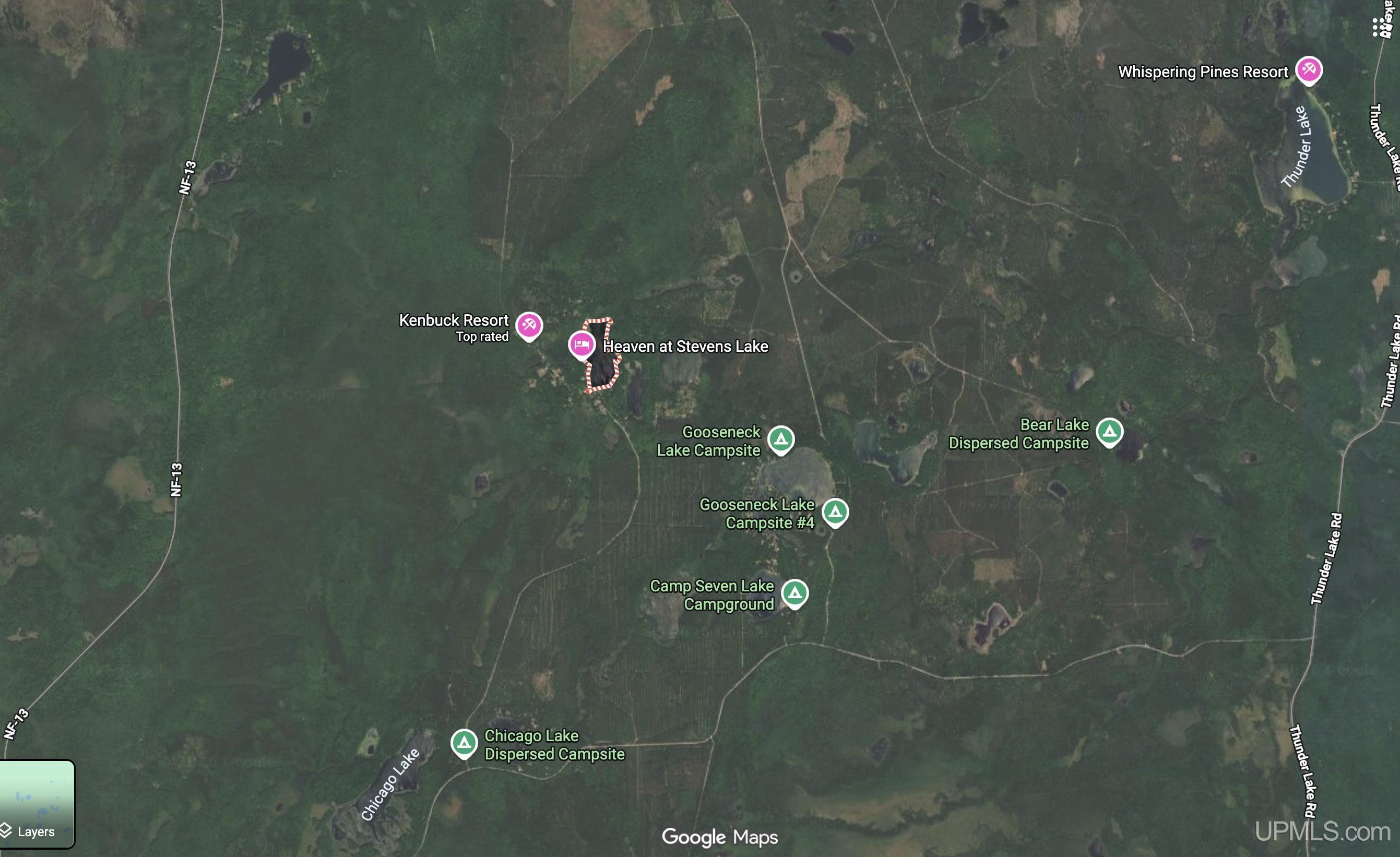
Task: Open the Whispering Pines Resort marker icon
Action: point(1309,70)
